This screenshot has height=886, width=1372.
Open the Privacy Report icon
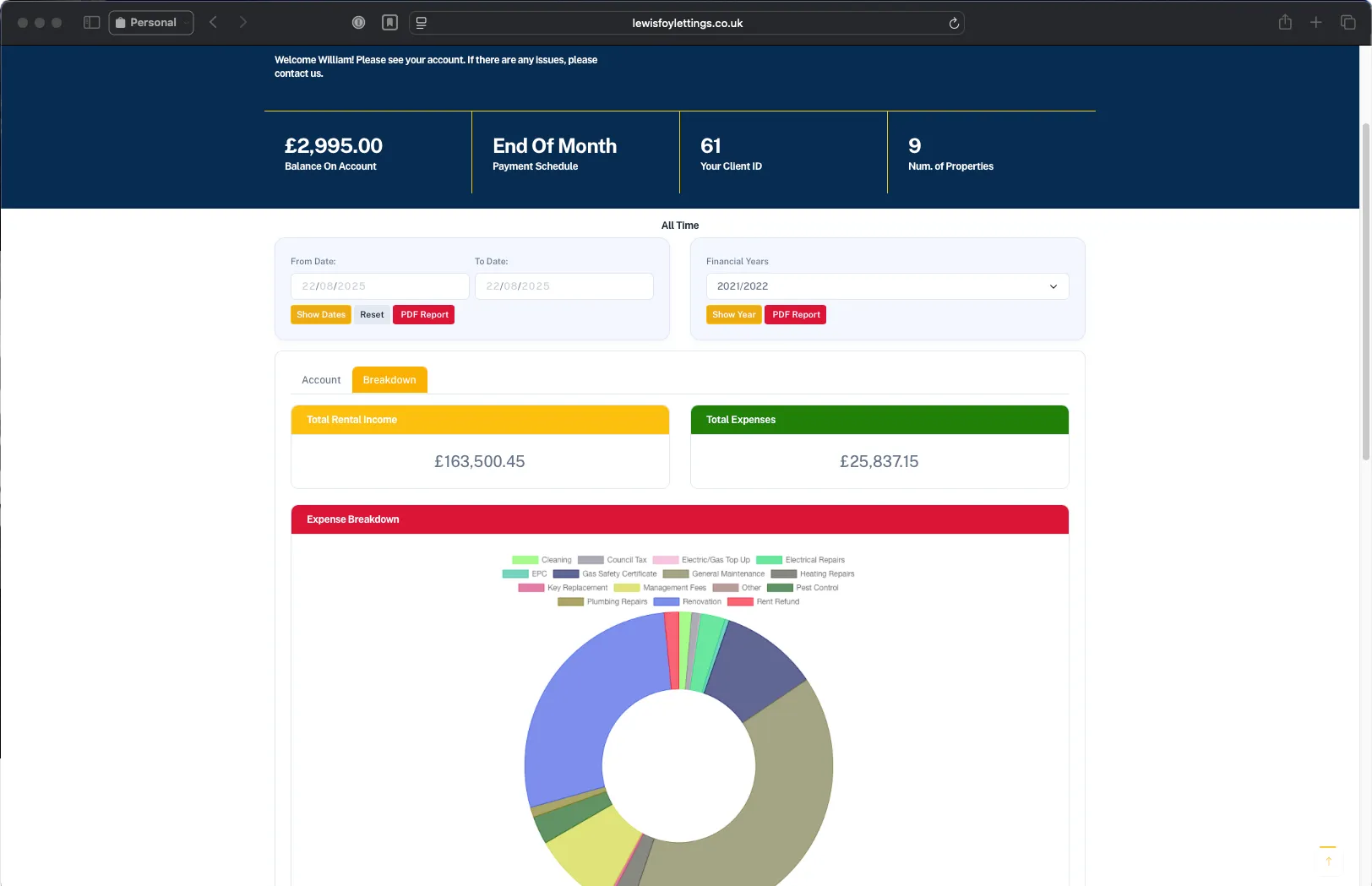point(358,23)
